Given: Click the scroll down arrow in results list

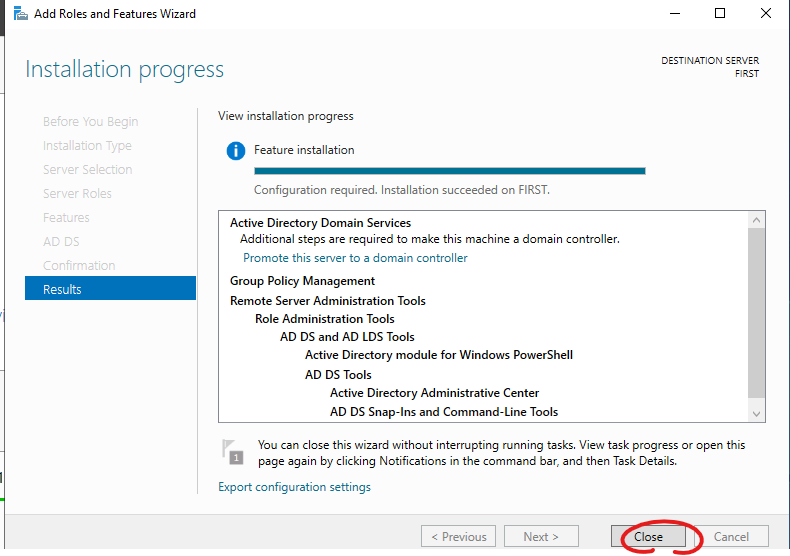Looking at the screenshot, I should pos(756,413).
